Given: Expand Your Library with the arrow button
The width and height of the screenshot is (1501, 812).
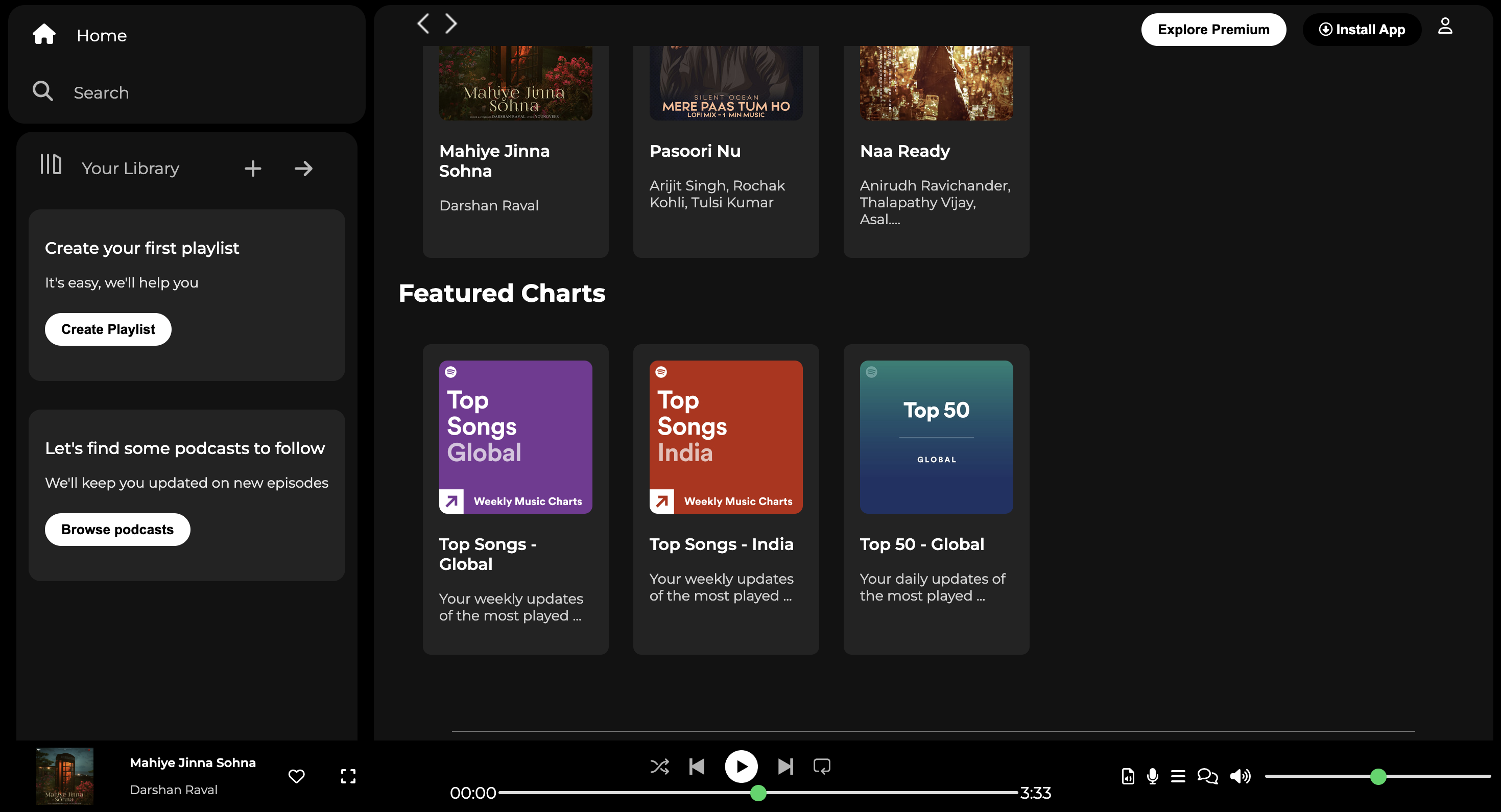Looking at the screenshot, I should pos(303,168).
